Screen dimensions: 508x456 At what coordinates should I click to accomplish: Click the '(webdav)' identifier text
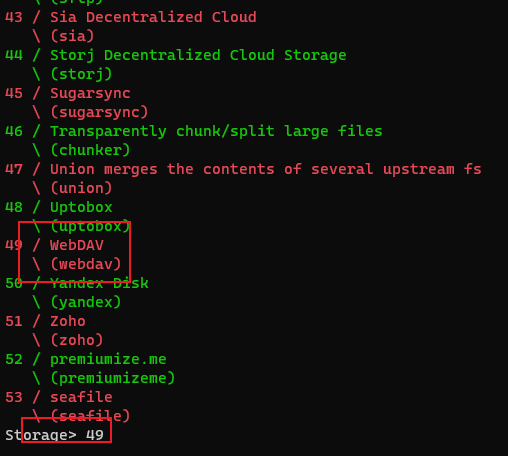pos(86,264)
